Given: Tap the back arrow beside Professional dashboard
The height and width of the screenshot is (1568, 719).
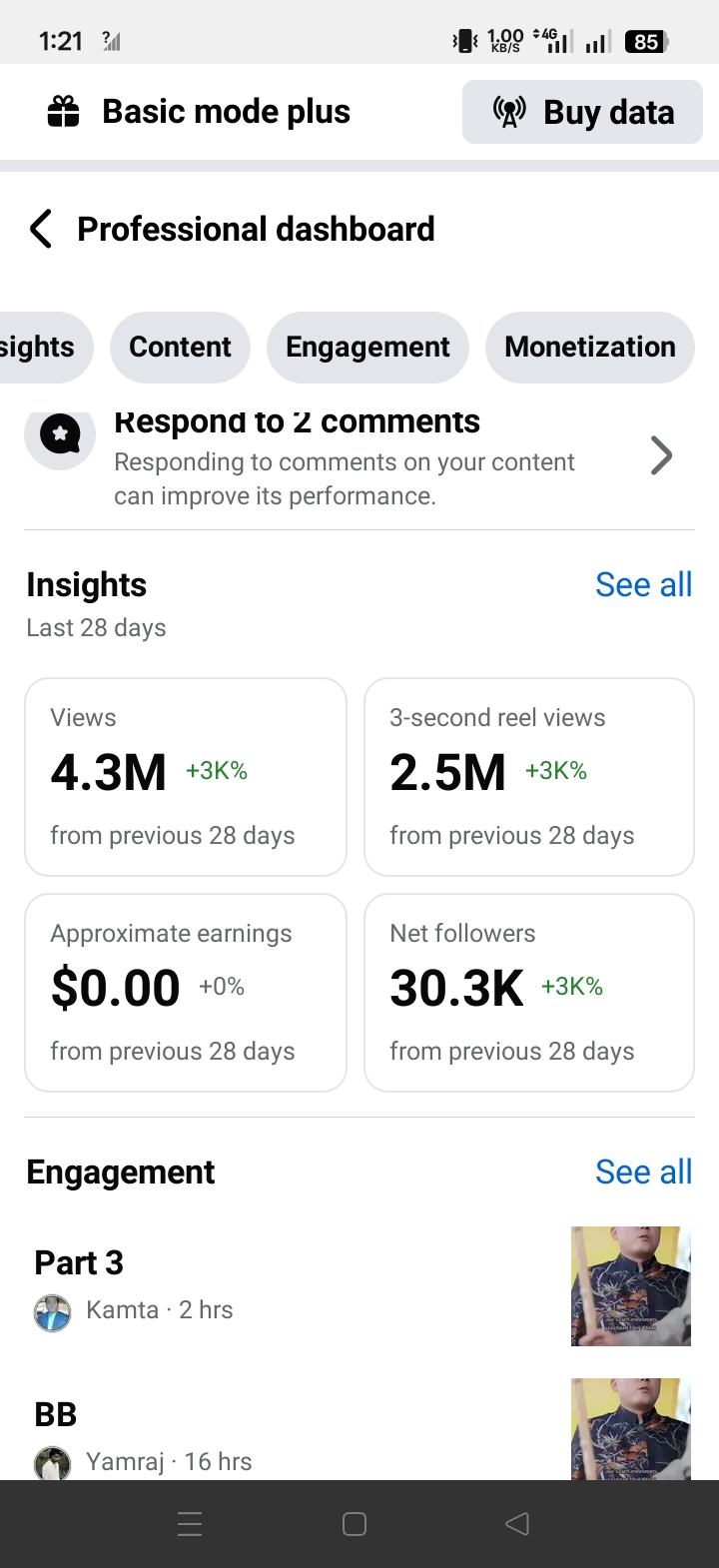Looking at the screenshot, I should (x=41, y=229).
